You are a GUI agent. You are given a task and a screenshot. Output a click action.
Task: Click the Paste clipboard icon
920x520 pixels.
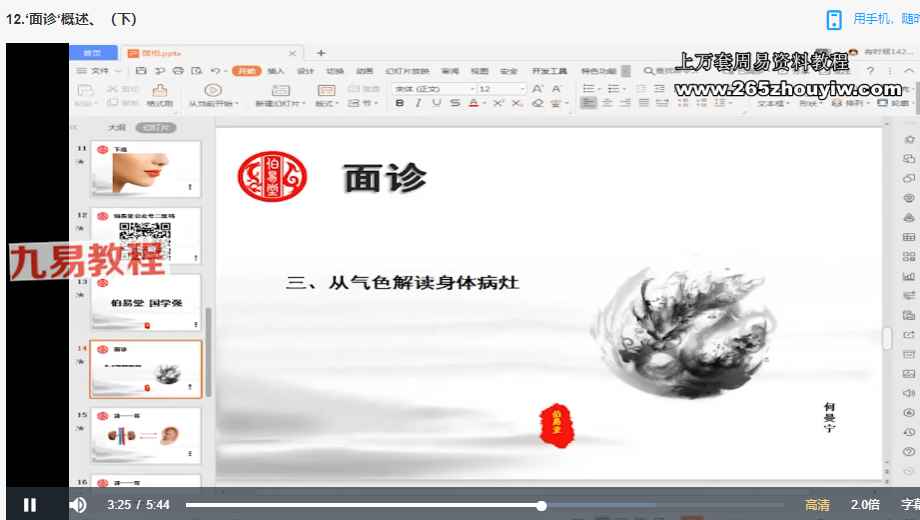85,91
